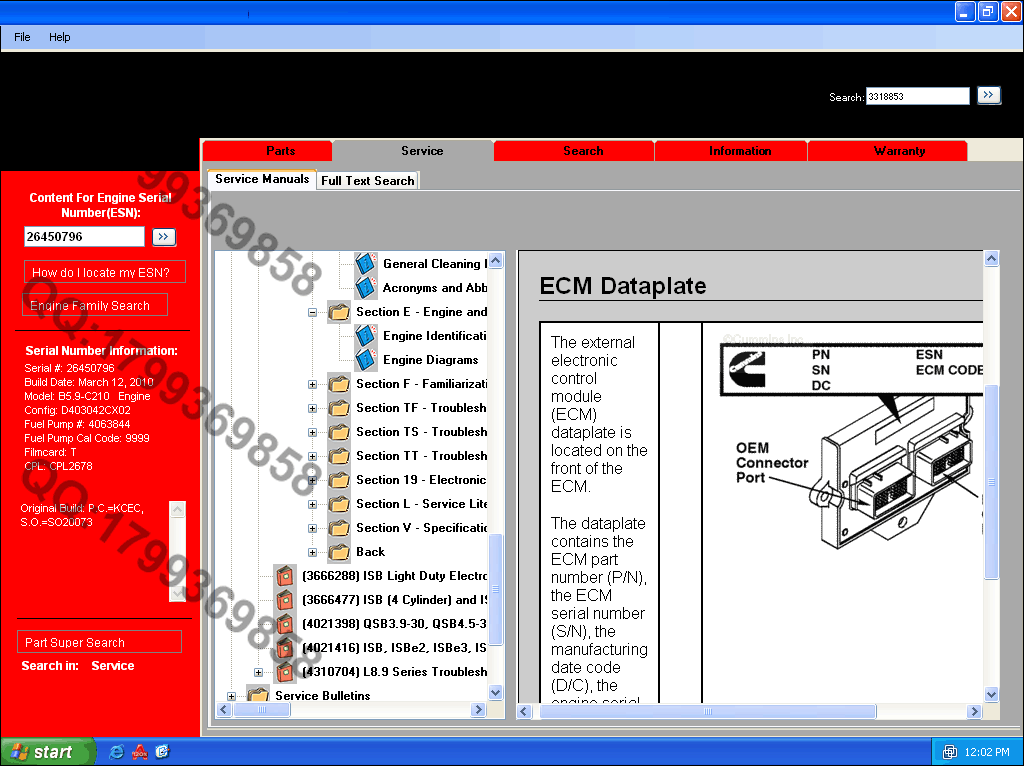Collapse Section E tree node

coord(313,312)
